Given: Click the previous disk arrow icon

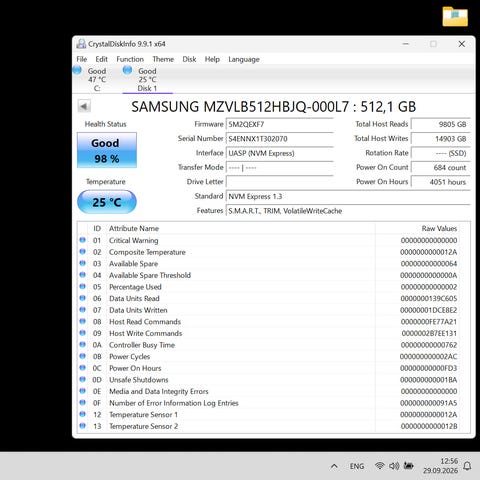Looking at the screenshot, I should [84, 107].
